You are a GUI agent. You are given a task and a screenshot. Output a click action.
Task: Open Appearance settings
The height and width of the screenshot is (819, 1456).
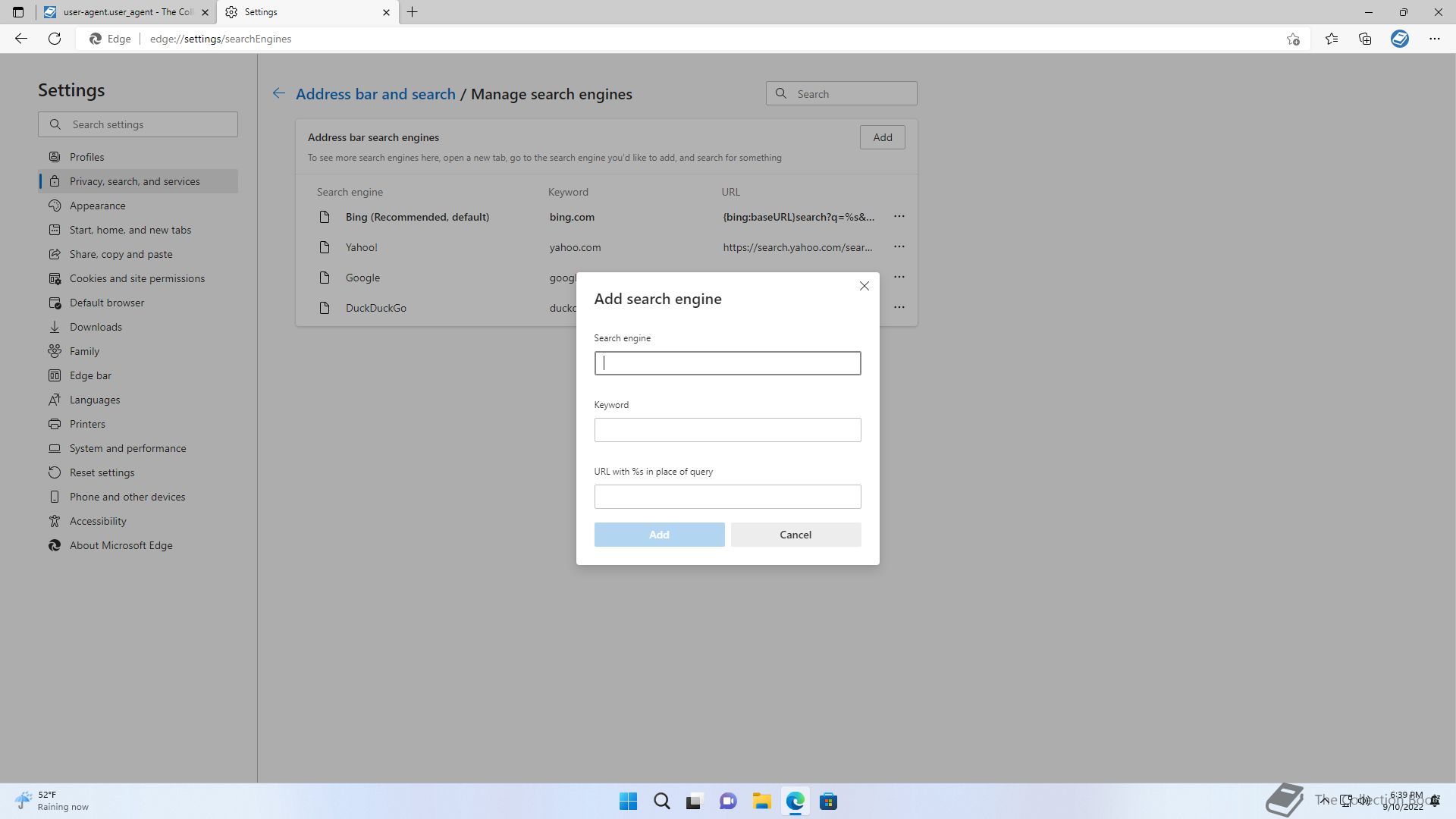[138, 206]
